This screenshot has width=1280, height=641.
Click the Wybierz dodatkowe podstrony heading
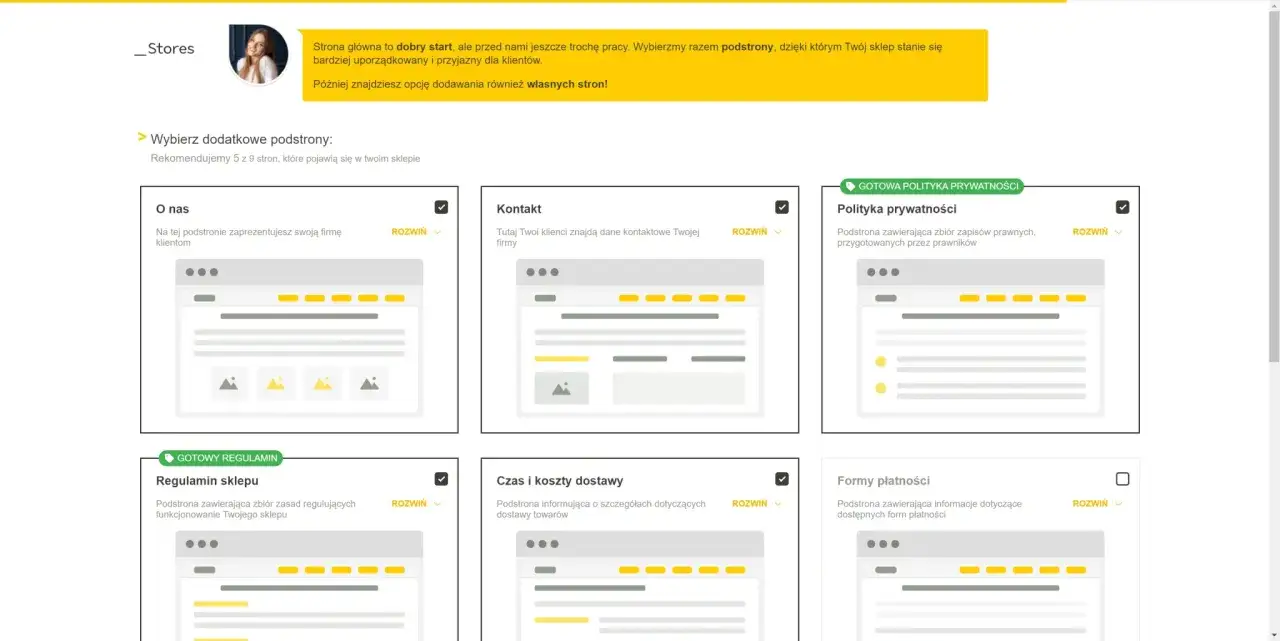point(241,139)
